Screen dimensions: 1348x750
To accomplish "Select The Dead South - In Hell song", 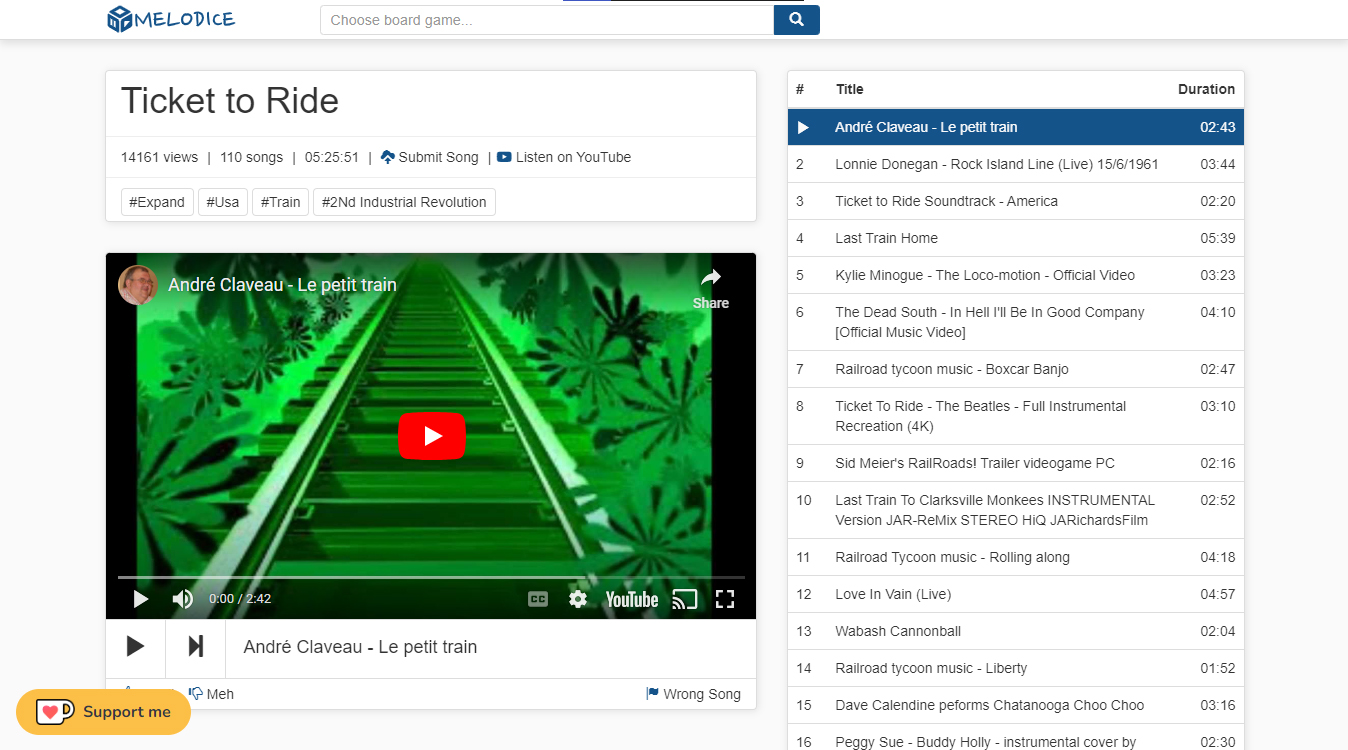I will 1016,322.
